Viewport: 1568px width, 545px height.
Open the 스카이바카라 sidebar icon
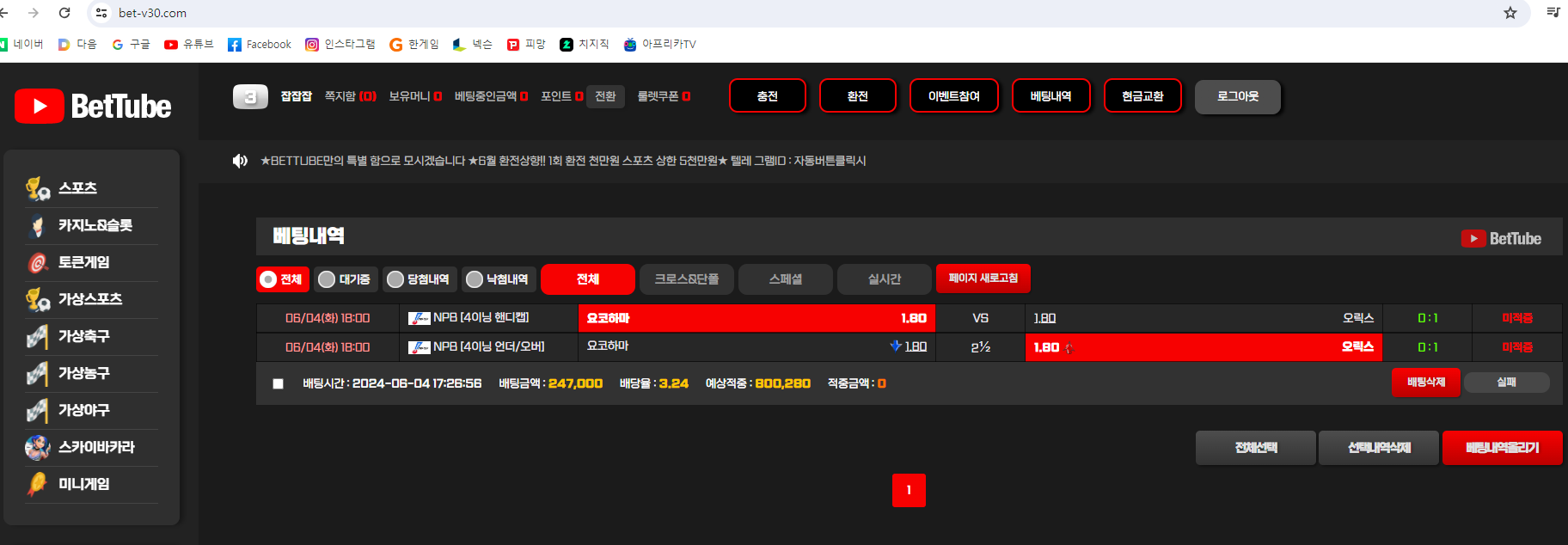click(38, 448)
